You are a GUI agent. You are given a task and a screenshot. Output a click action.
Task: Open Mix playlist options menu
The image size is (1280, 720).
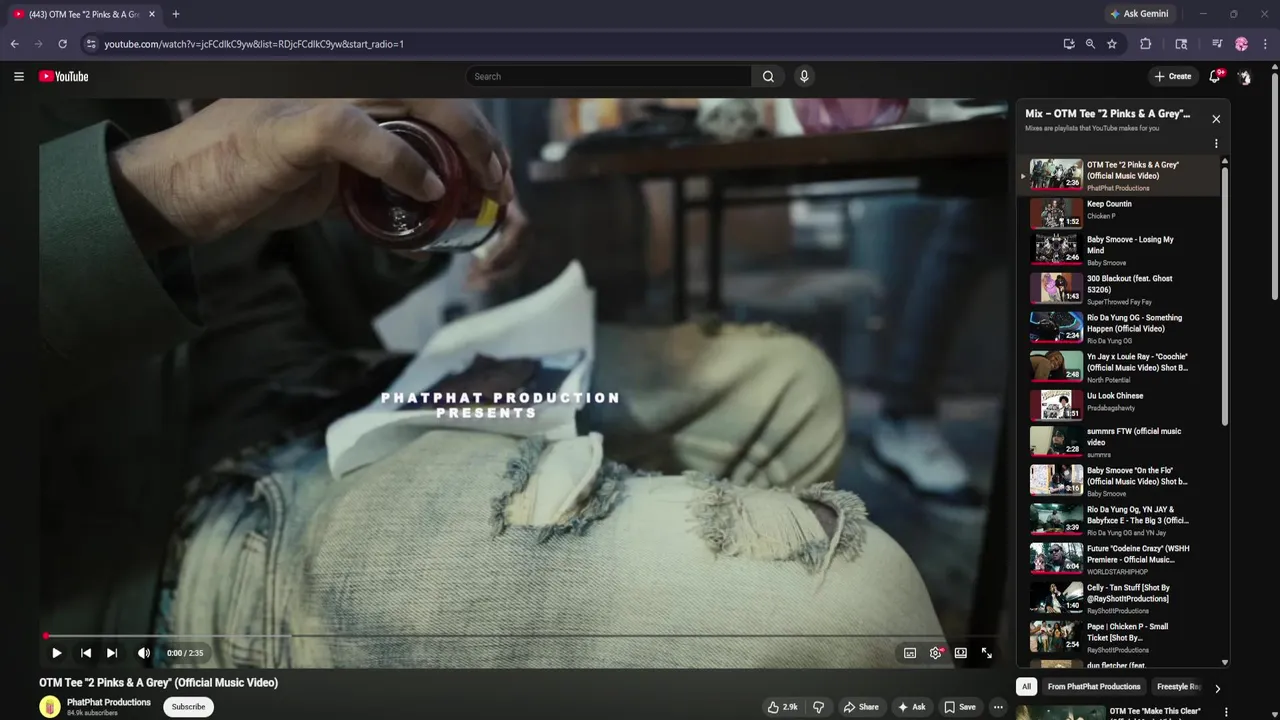coord(1216,144)
